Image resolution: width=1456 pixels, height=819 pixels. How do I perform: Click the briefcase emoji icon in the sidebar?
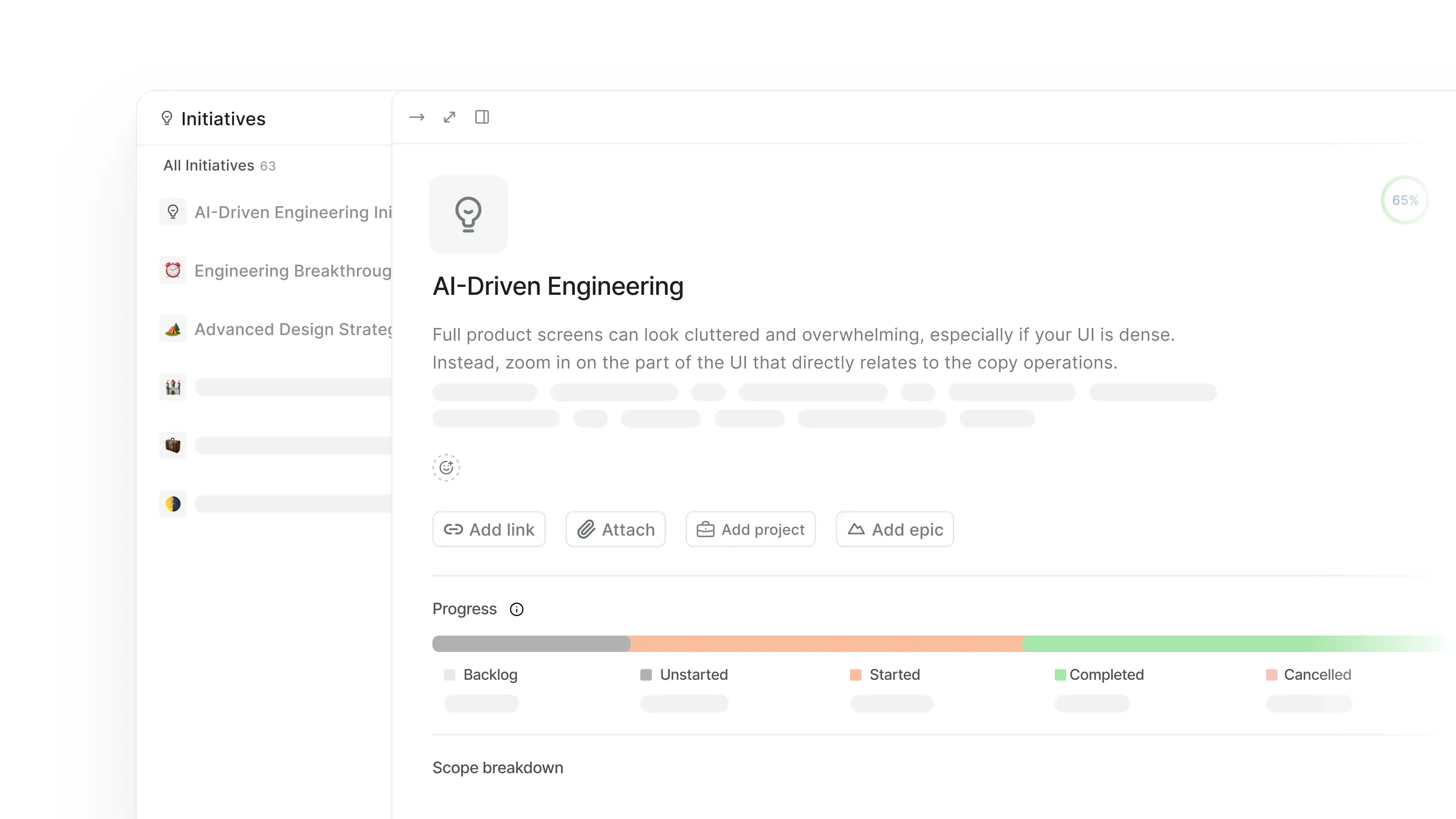[173, 446]
